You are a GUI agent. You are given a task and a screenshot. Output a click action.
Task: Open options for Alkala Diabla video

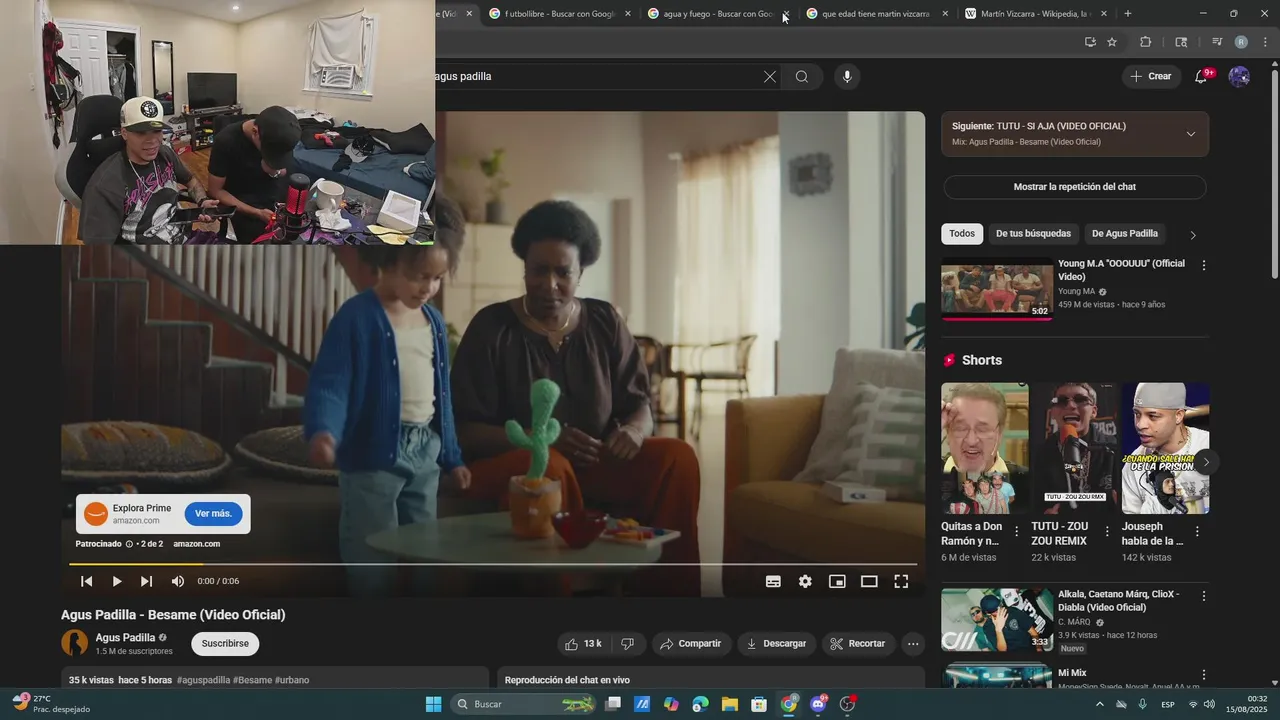point(1203,596)
